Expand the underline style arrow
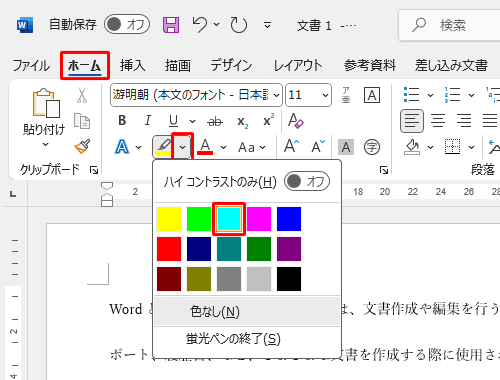Image resolution: width=500 pixels, height=380 pixels. pos(192,121)
